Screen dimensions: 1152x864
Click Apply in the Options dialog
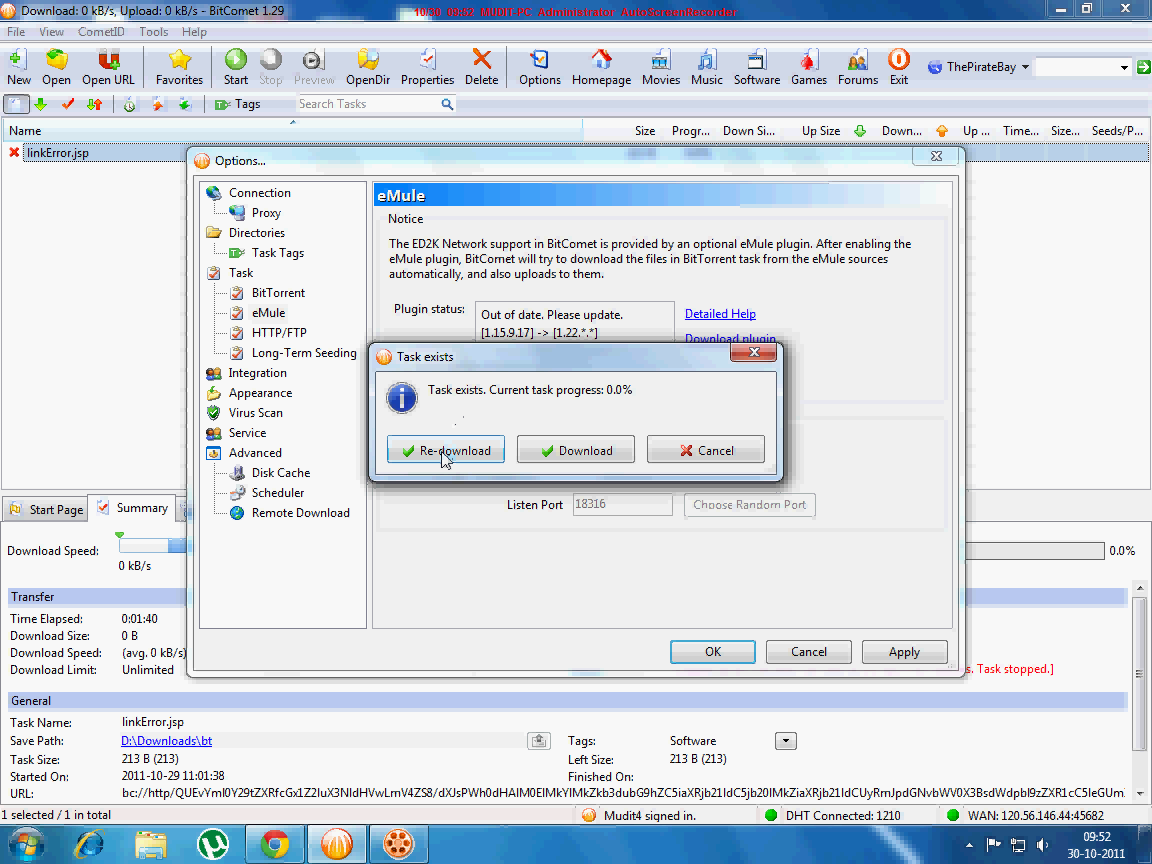tap(904, 652)
